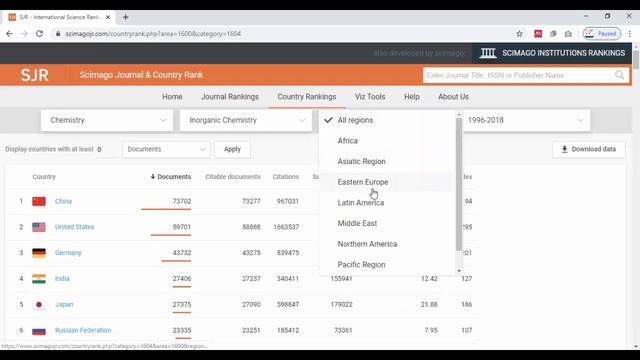Click Russian Federation flag icon
The height and width of the screenshot is (360, 640).
(x=39, y=330)
